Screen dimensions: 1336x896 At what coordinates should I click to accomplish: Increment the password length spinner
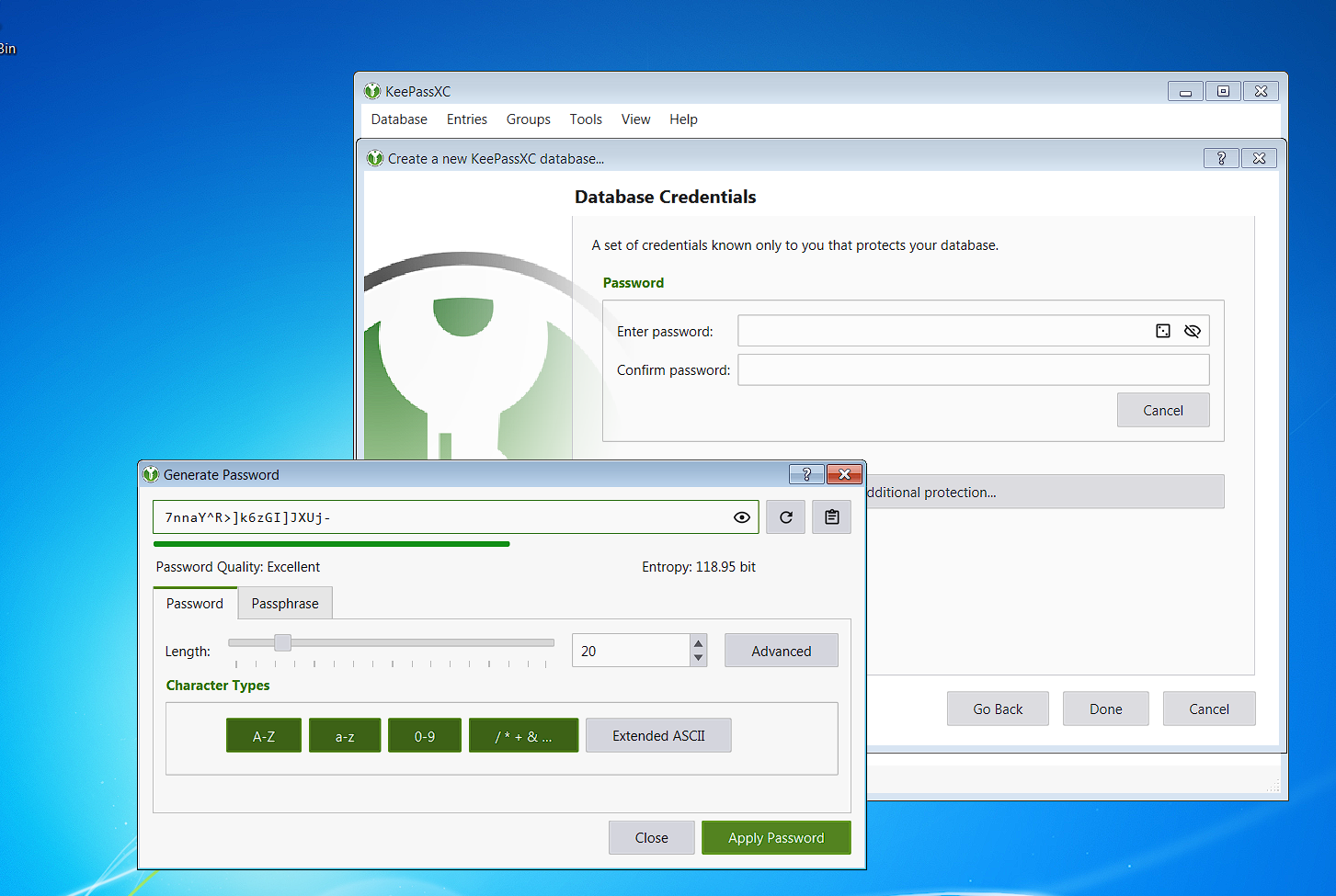698,643
